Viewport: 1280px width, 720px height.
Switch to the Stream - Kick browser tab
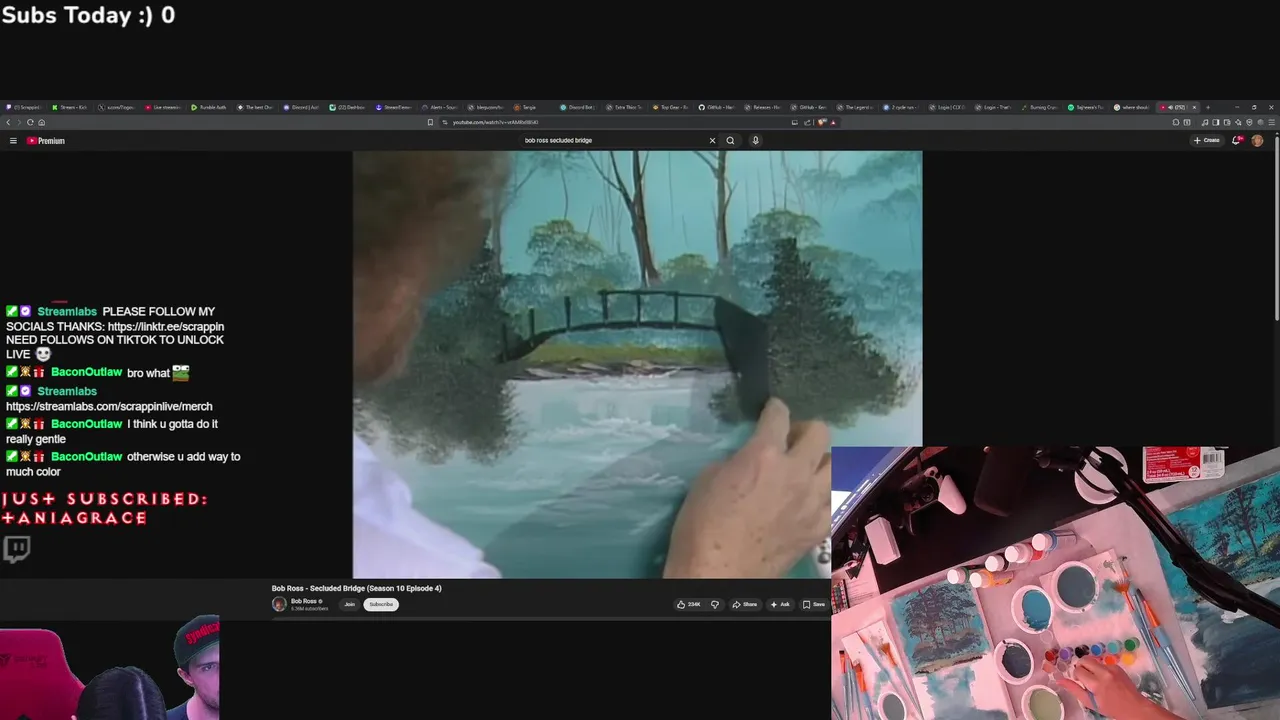(70, 107)
